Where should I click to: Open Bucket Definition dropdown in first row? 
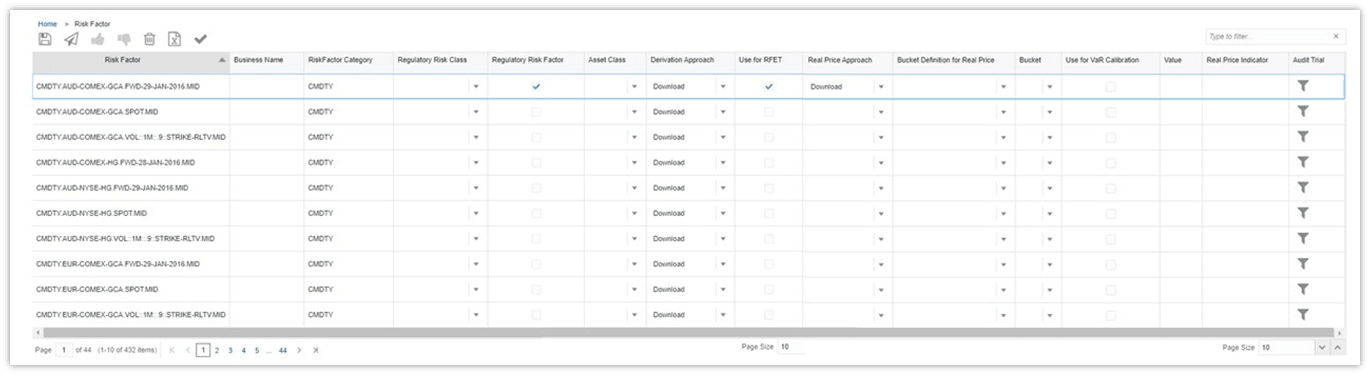coord(1003,87)
